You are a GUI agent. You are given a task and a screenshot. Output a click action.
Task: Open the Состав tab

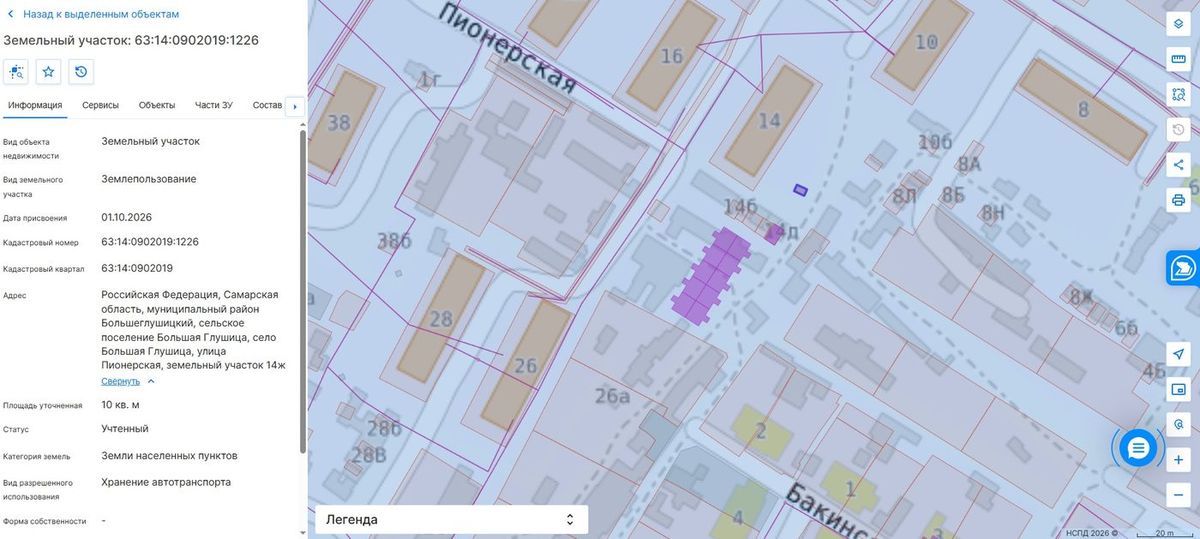pos(268,105)
